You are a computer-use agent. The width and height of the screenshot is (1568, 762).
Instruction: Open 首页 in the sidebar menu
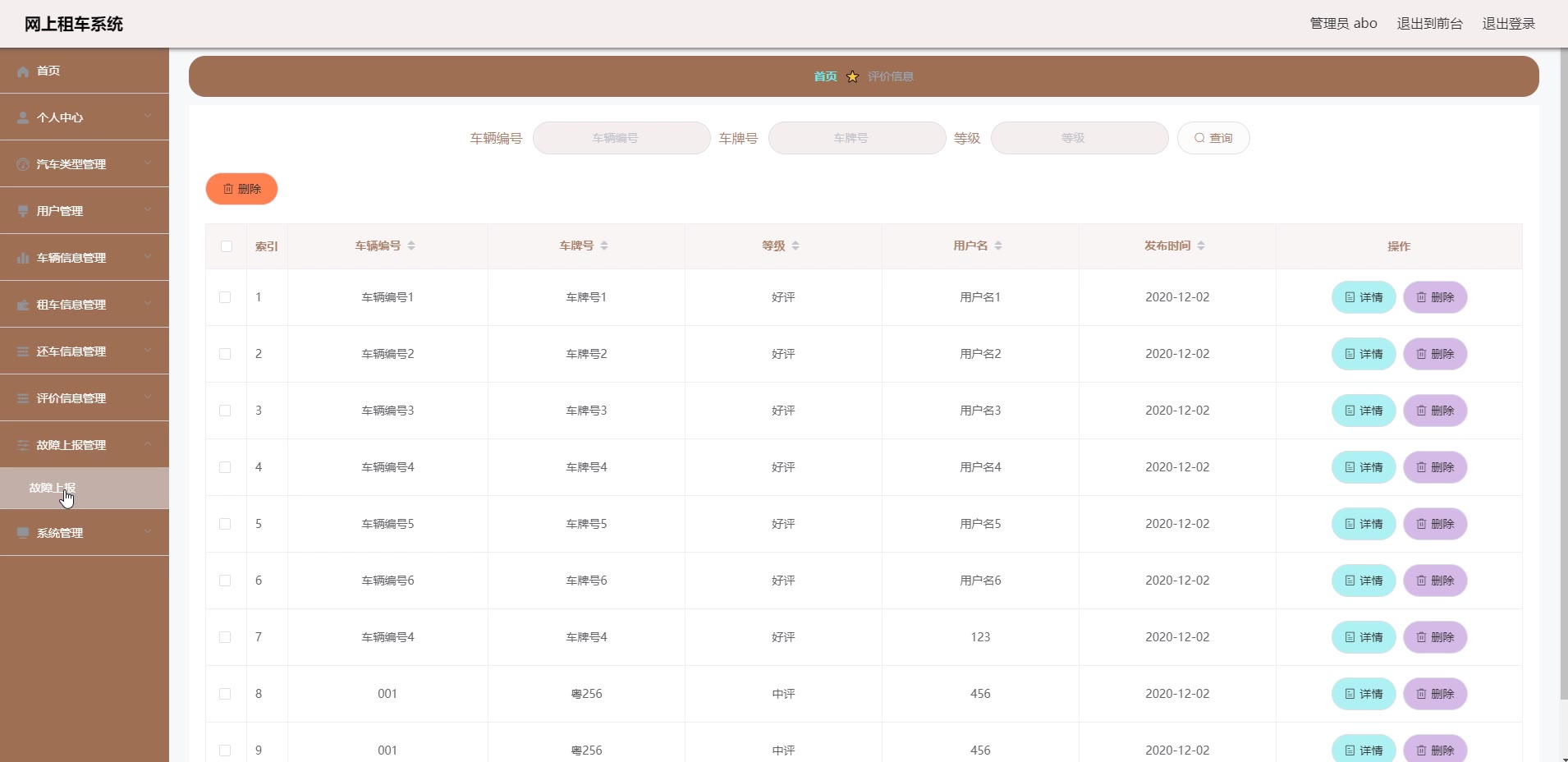[85, 71]
